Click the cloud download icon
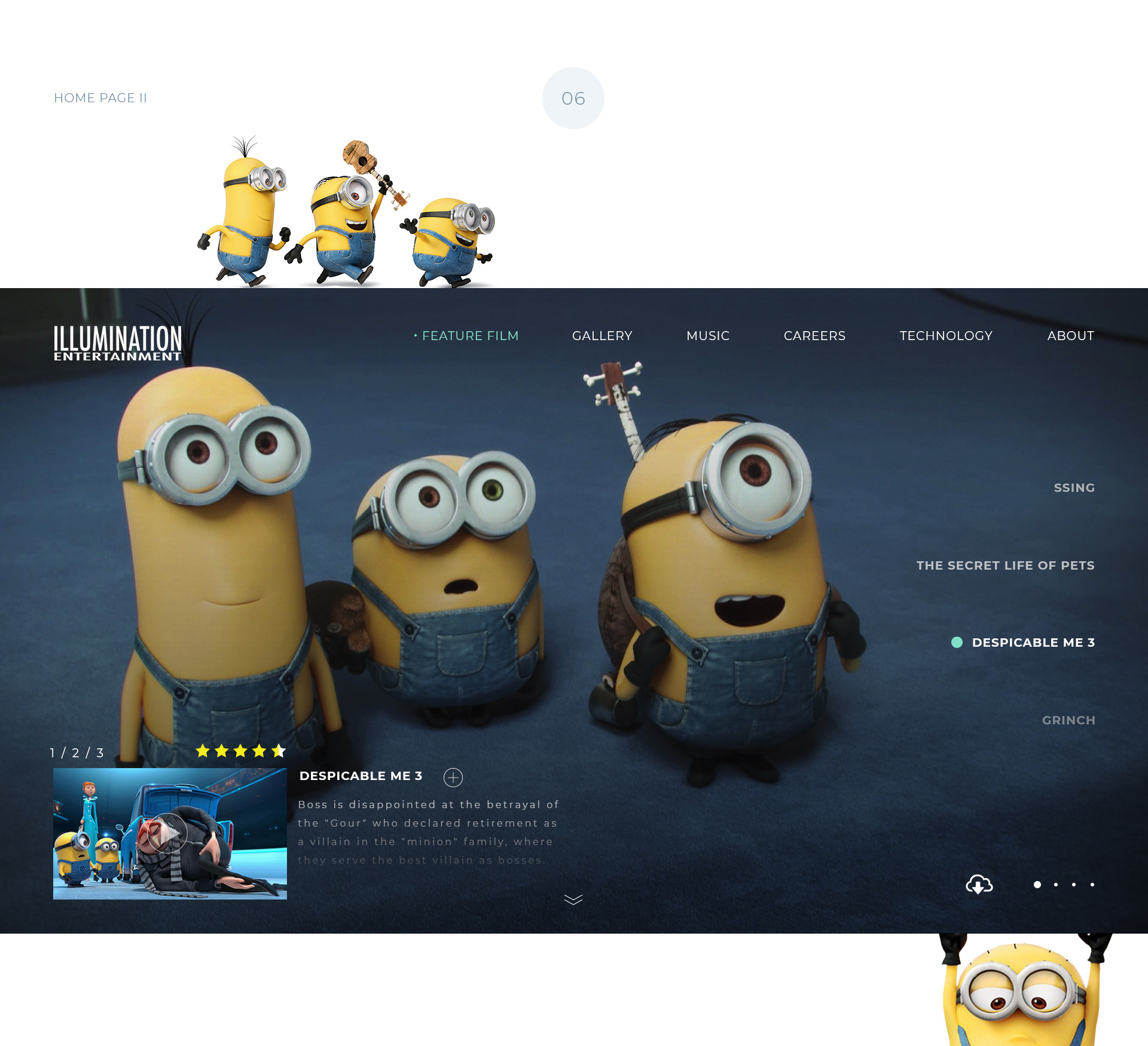Image resolution: width=1148 pixels, height=1046 pixels. (x=979, y=884)
